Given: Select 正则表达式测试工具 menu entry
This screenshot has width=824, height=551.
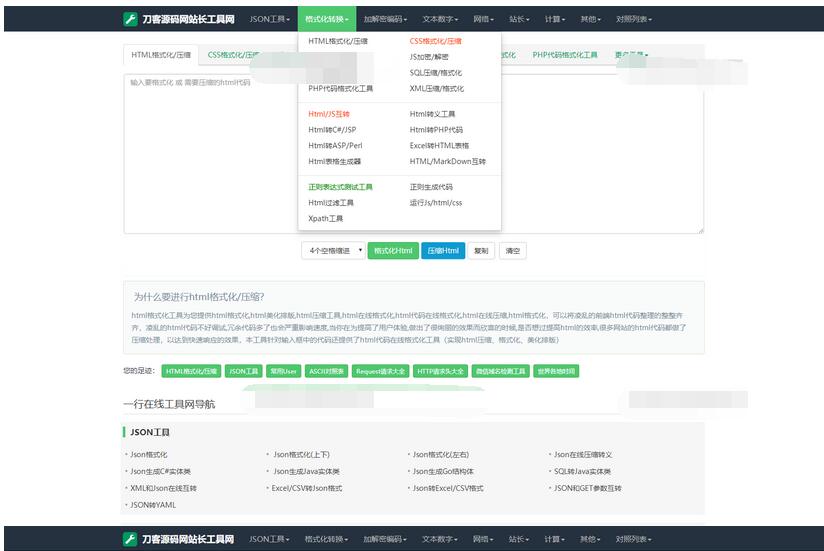Looking at the screenshot, I should [340, 187].
